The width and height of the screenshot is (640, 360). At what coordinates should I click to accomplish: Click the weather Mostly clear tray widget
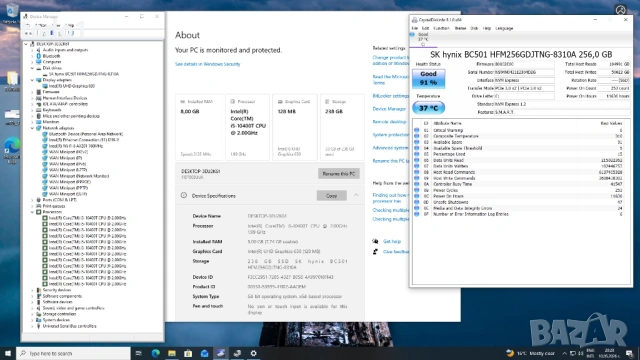pos(530,353)
